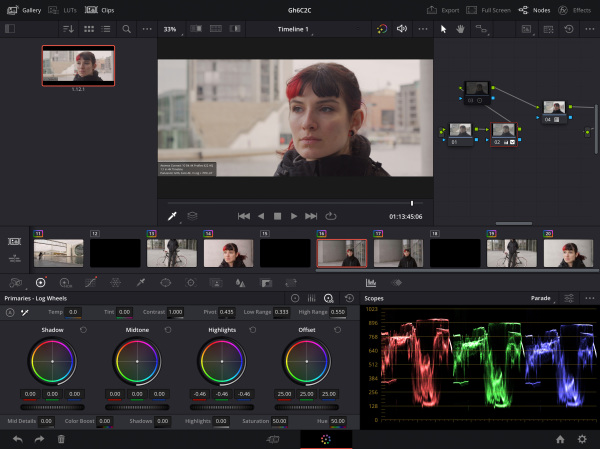Switch gallery to thumbnail grid view
Viewport: 600px width, 449px height.
coord(89,29)
